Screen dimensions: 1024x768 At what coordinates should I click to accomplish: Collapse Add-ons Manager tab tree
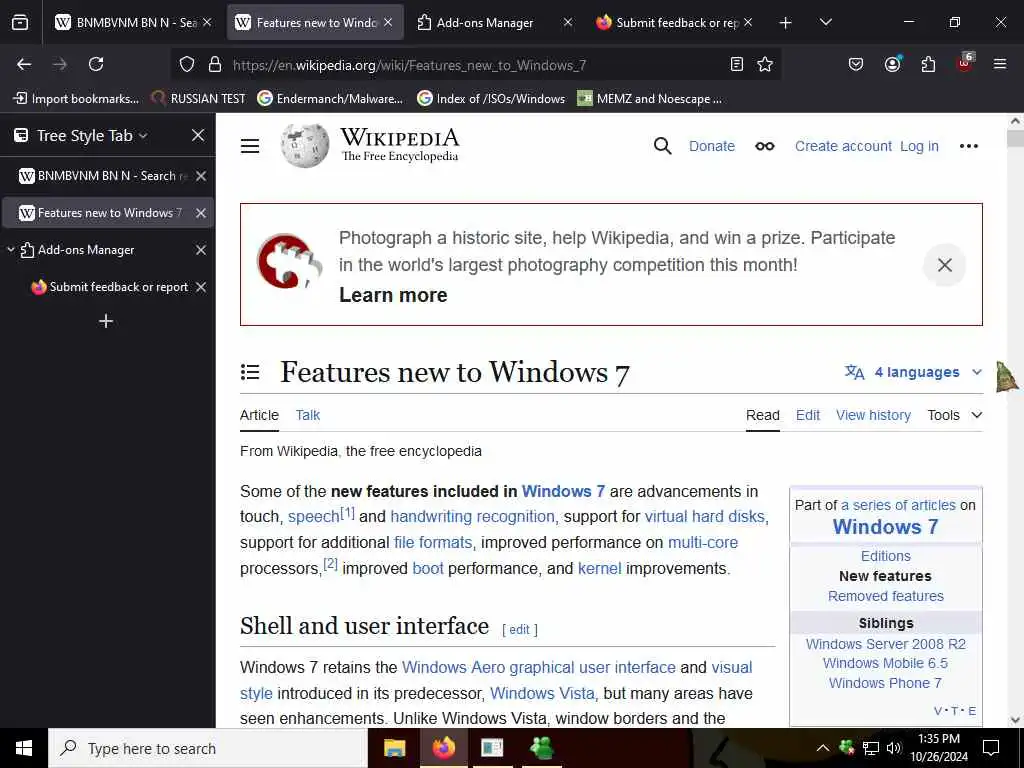coord(10,249)
